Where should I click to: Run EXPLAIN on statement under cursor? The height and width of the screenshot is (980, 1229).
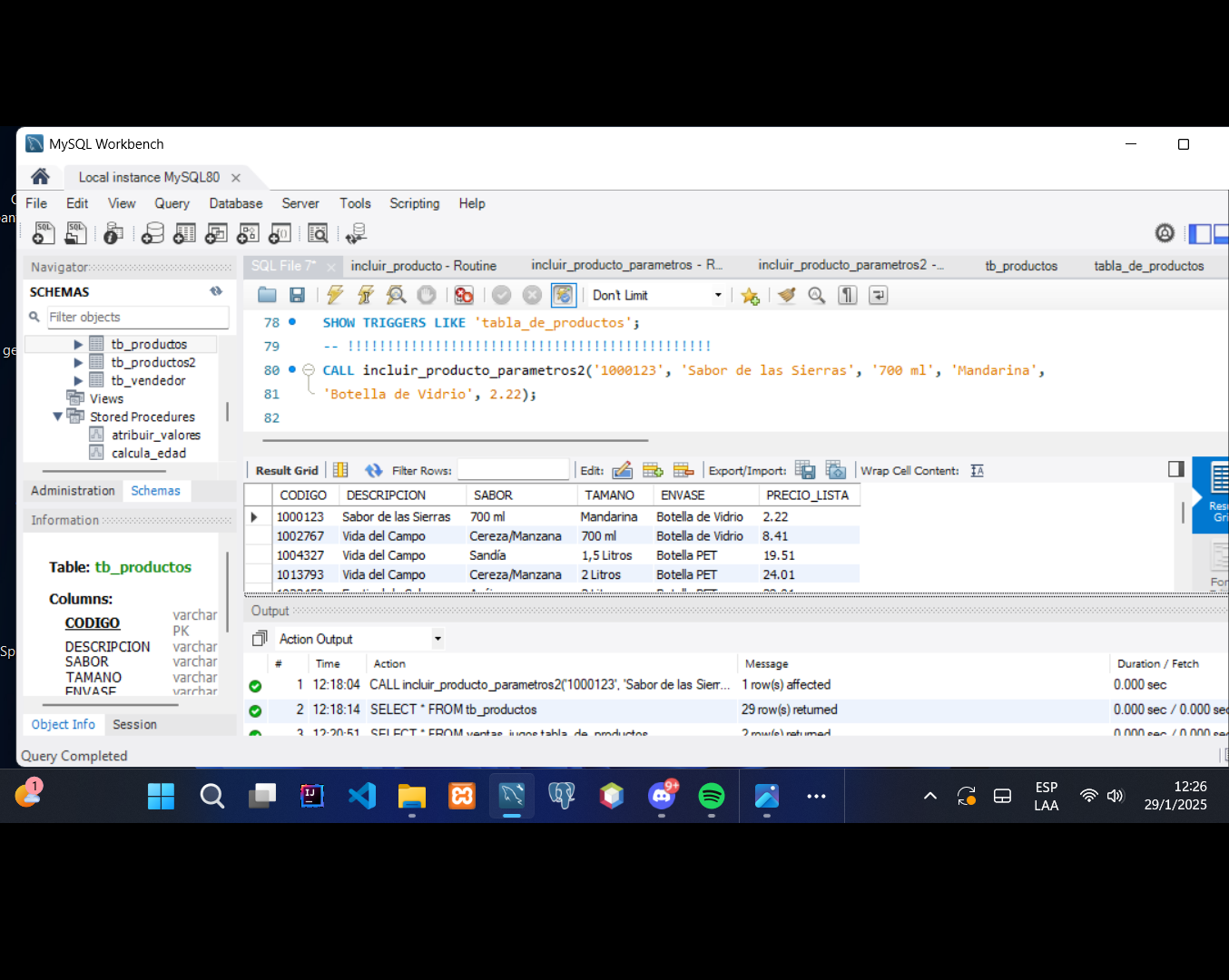click(396, 295)
